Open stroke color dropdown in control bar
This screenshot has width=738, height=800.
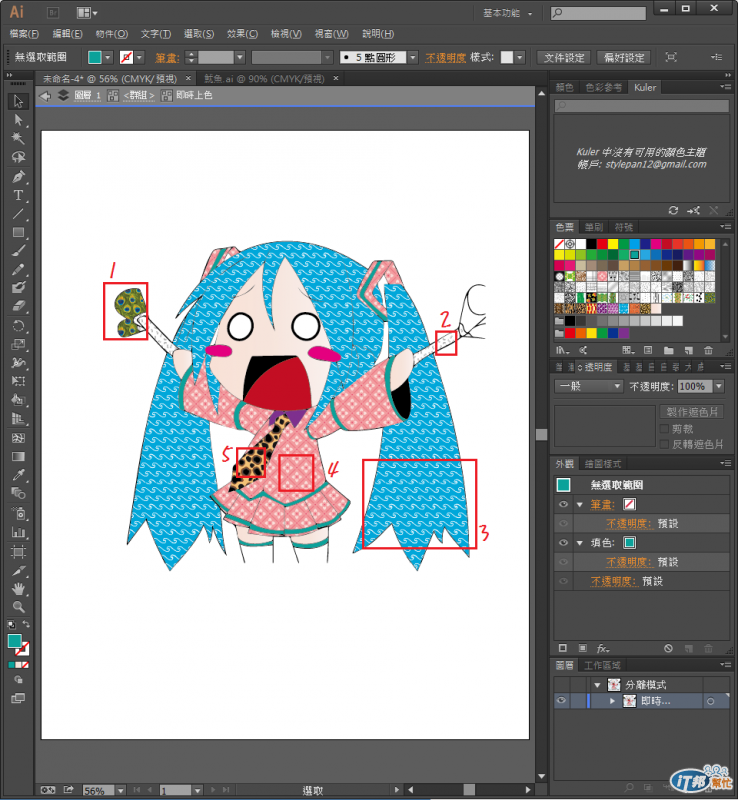[139, 58]
